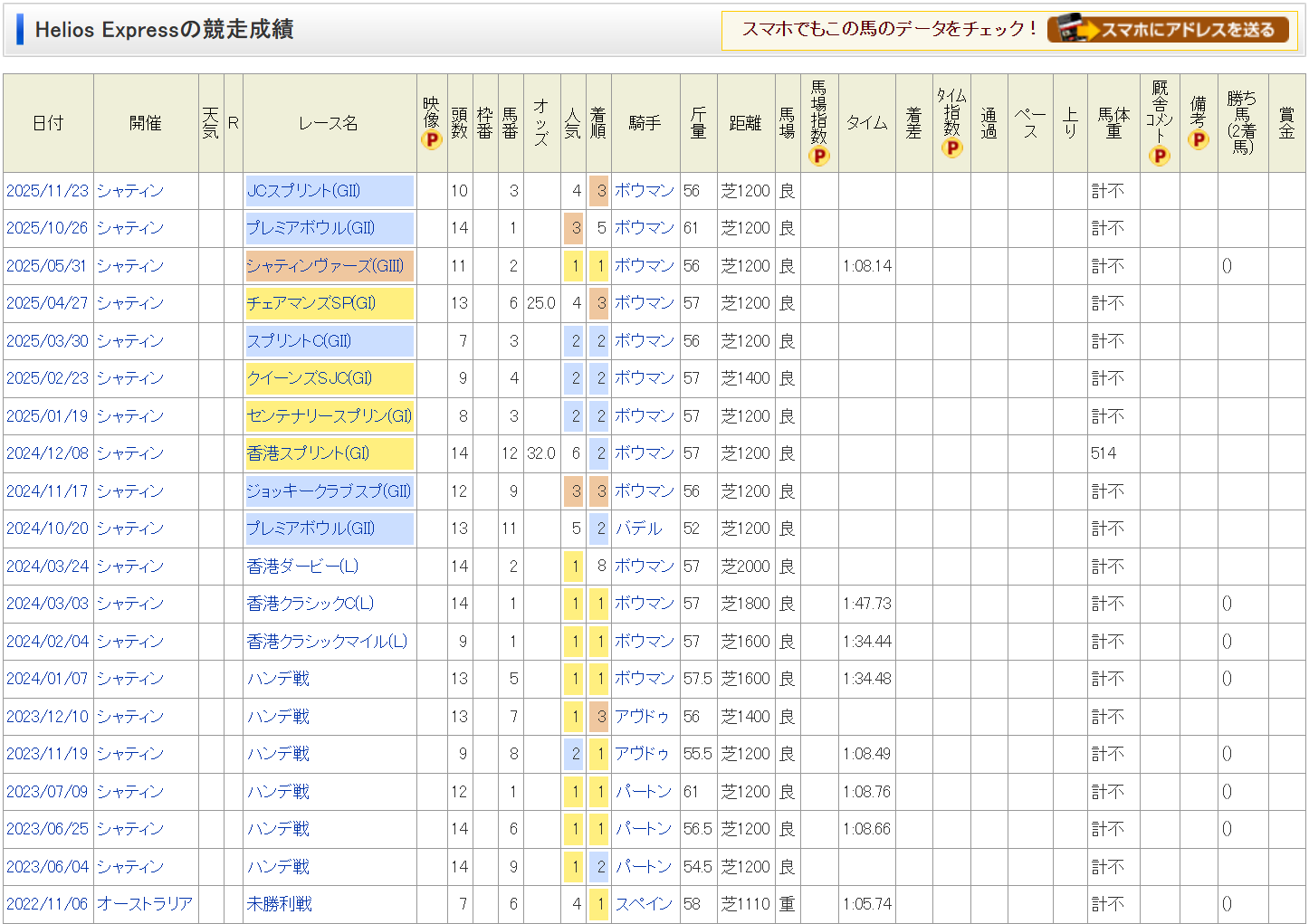Image resolution: width=1309 pixels, height=924 pixels.
Task: Open the 2025/11/23 race date link
Action: 47,191
